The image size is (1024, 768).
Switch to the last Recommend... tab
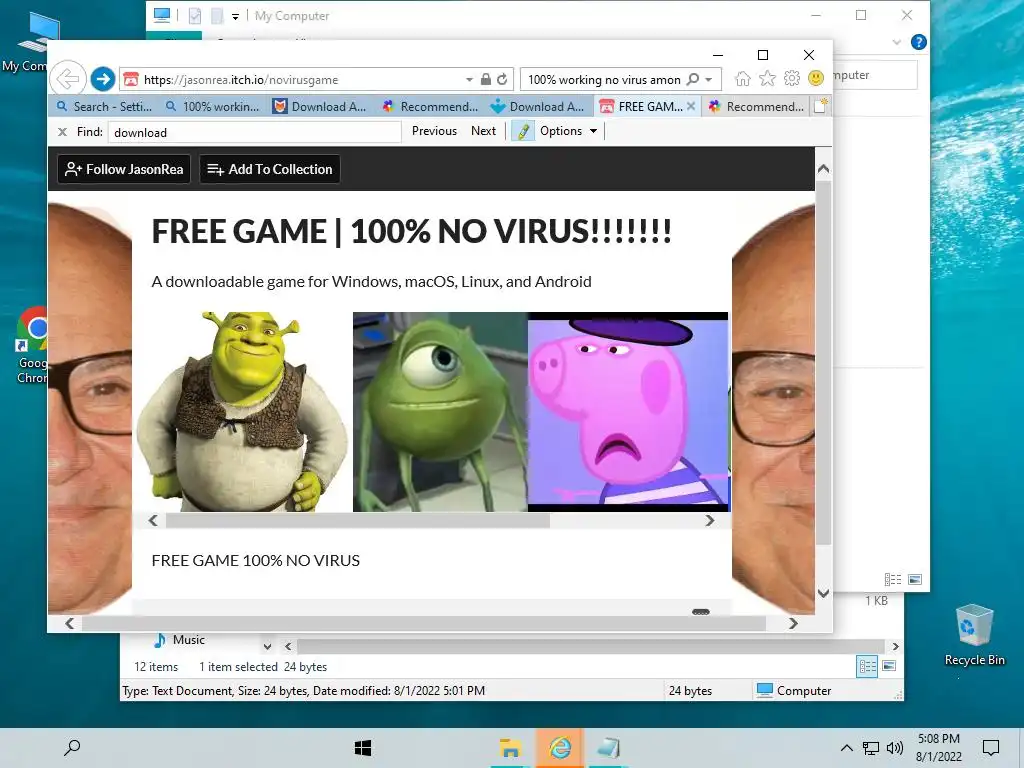point(757,106)
